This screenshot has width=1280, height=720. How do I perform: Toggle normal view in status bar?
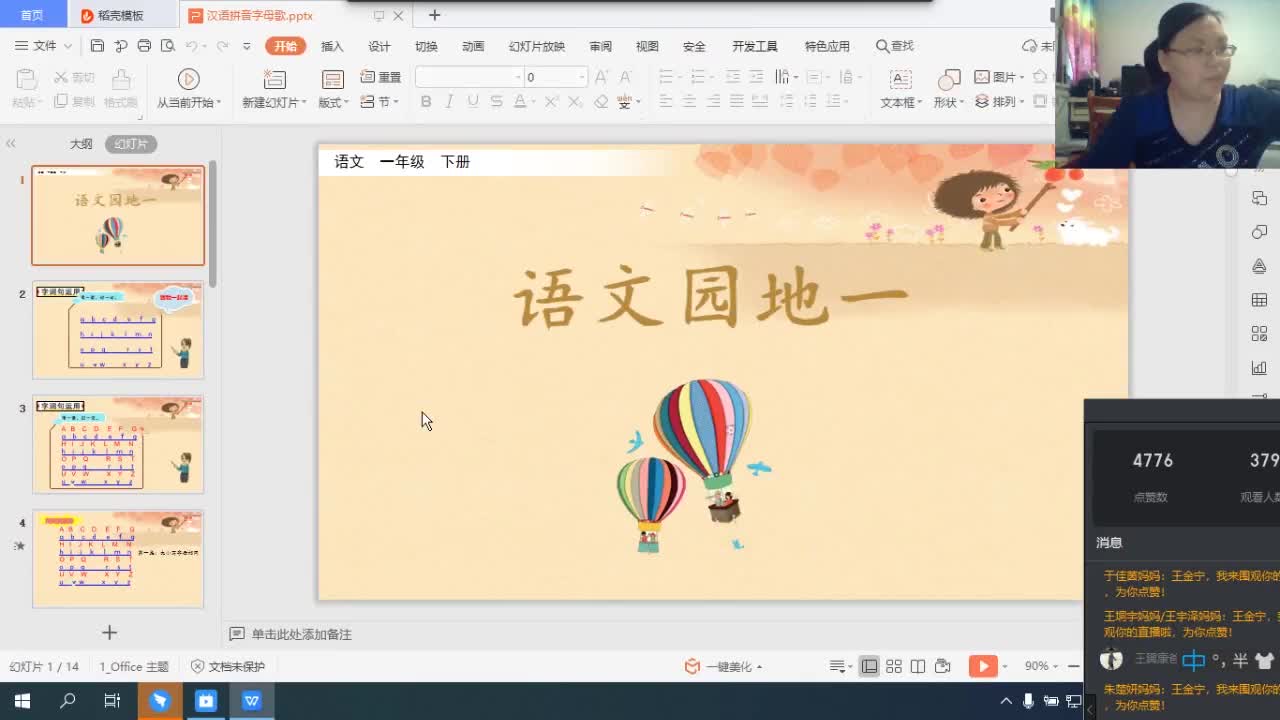(870, 666)
